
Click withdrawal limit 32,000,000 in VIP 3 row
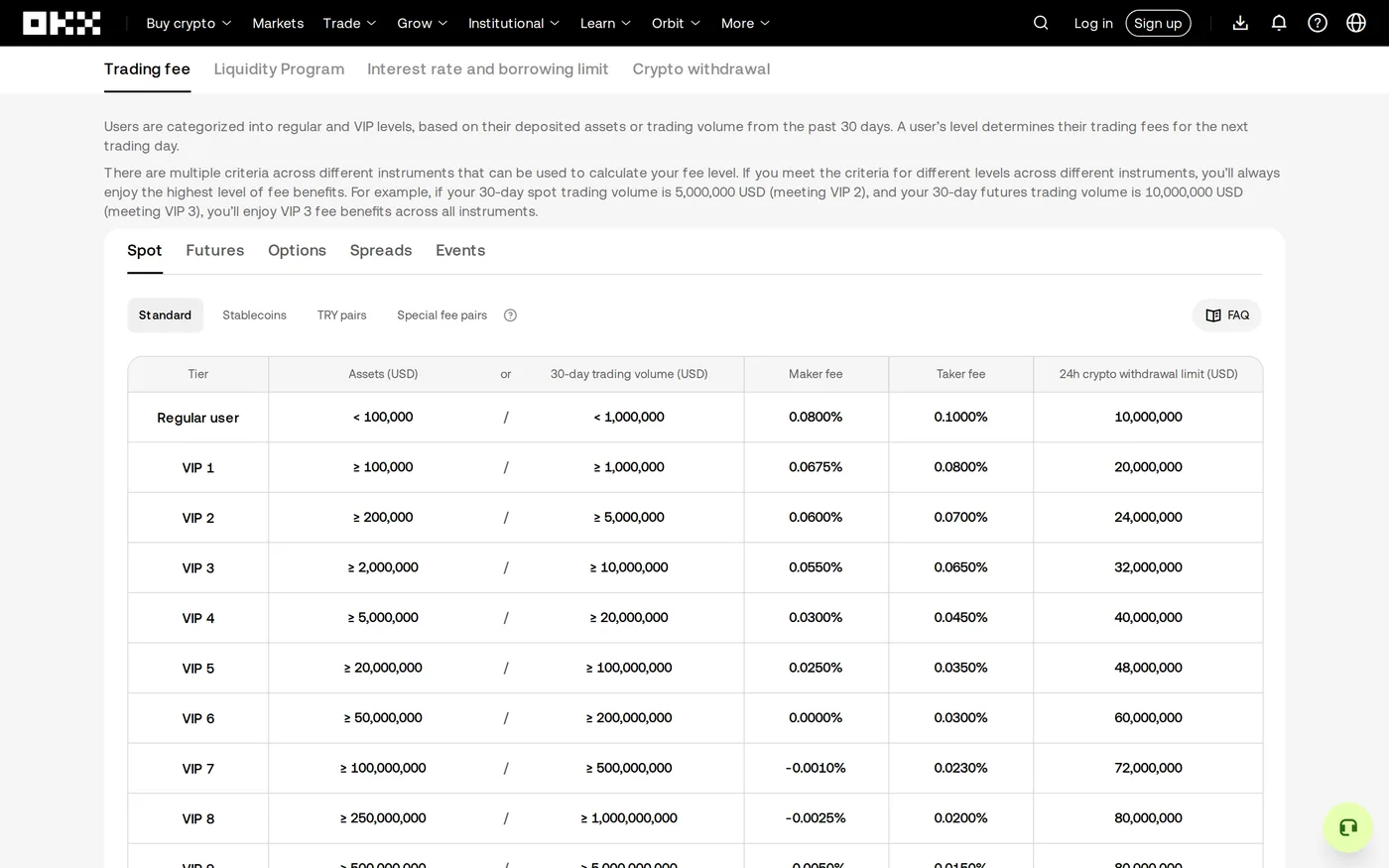tap(1148, 567)
